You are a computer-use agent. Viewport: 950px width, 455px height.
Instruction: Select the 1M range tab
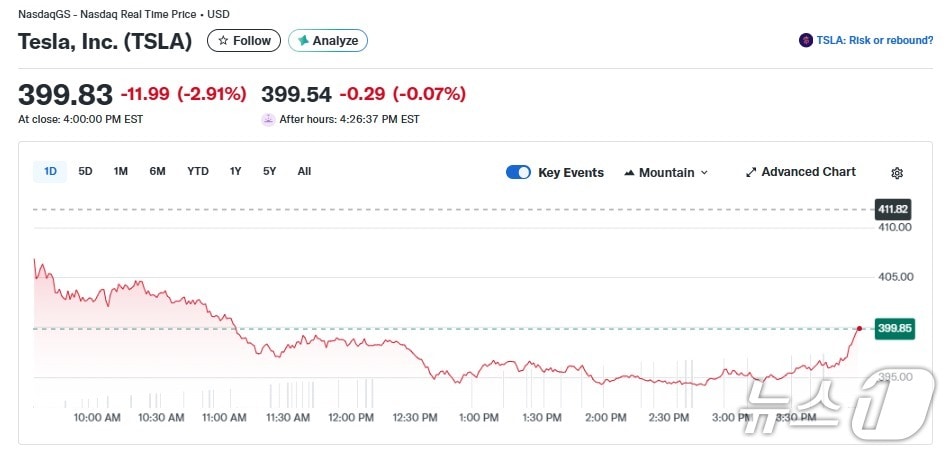121,171
